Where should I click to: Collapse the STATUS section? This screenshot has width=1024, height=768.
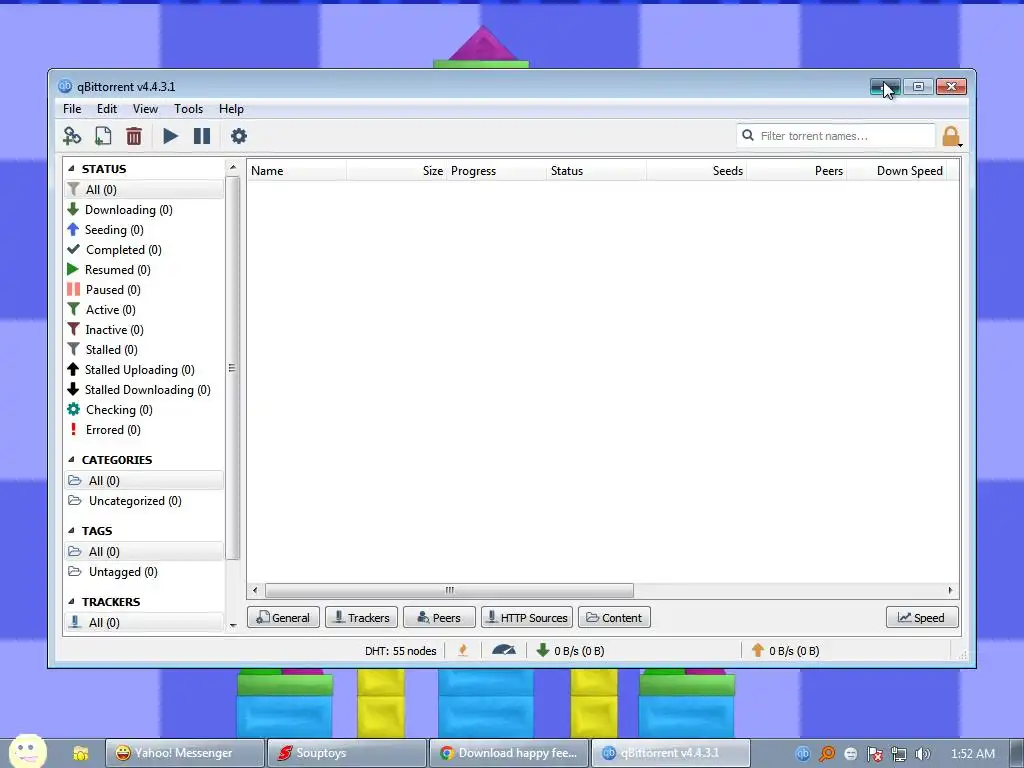[71, 168]
